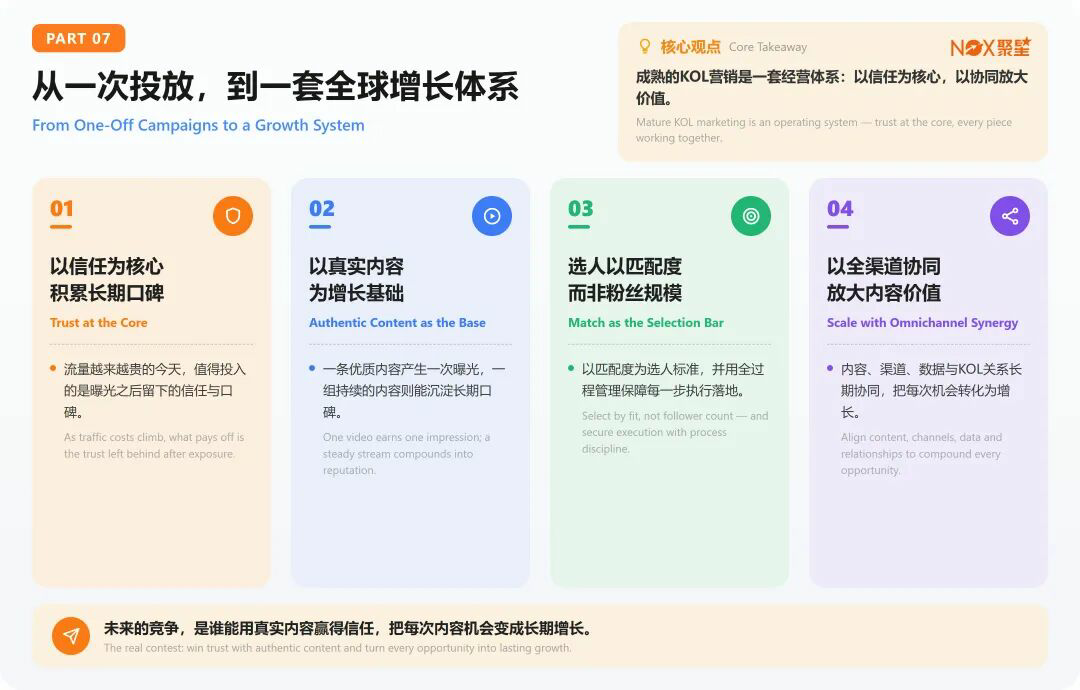Click the orange shield icon in card 01
This screenshot has height=690, width=1080.
pyautogui.click(x=233, y=216)
